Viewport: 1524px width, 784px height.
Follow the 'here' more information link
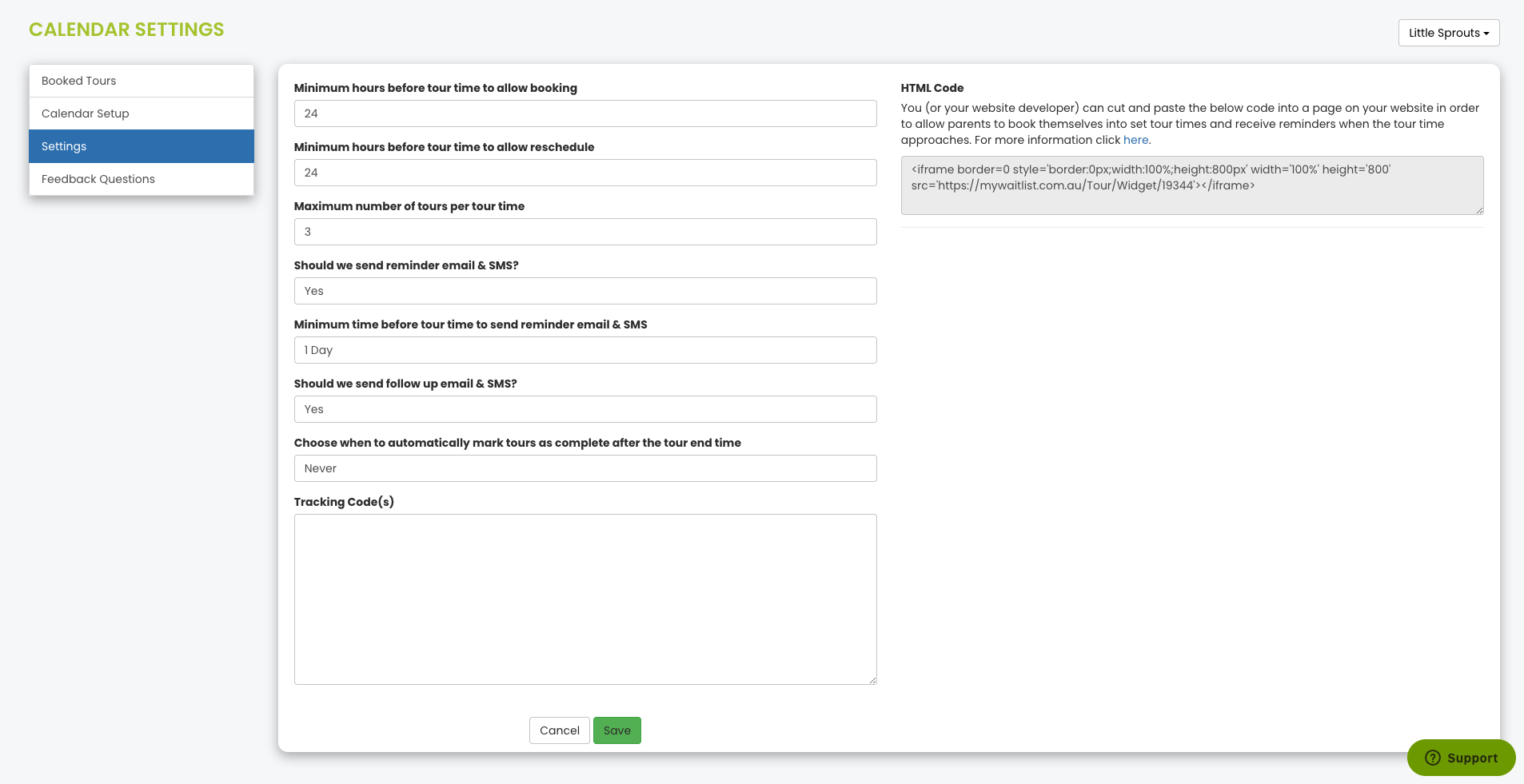click(1135, 140)
